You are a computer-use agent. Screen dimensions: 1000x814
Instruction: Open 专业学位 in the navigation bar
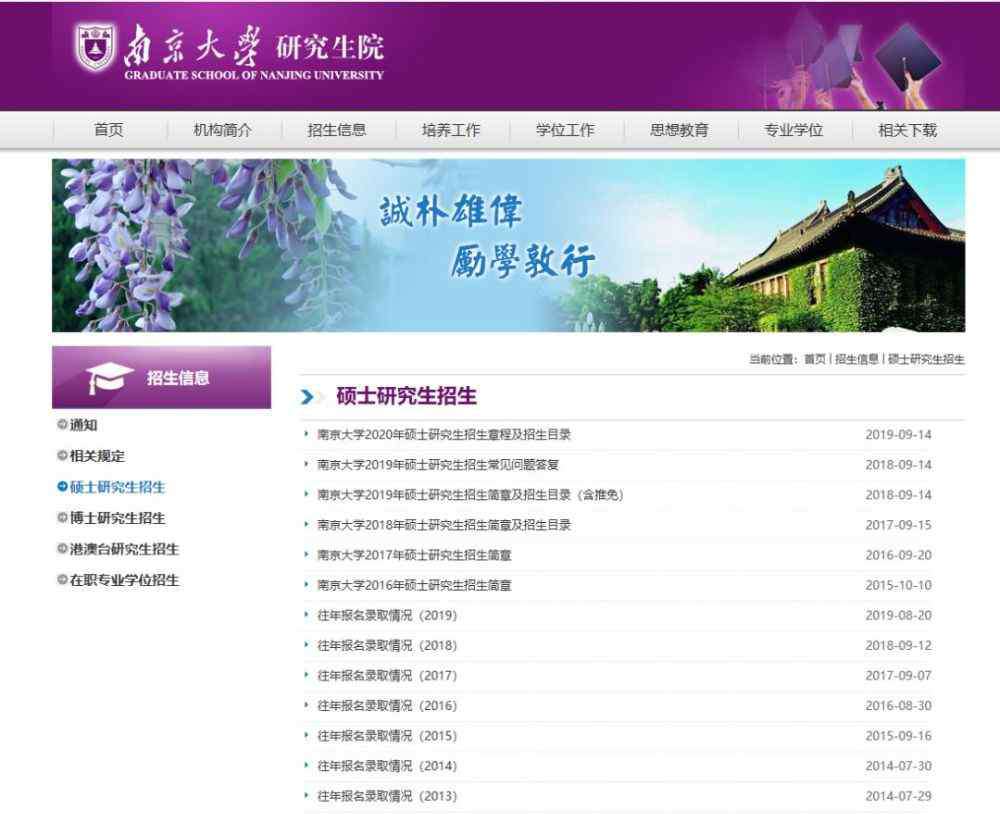tap(793, 130)
